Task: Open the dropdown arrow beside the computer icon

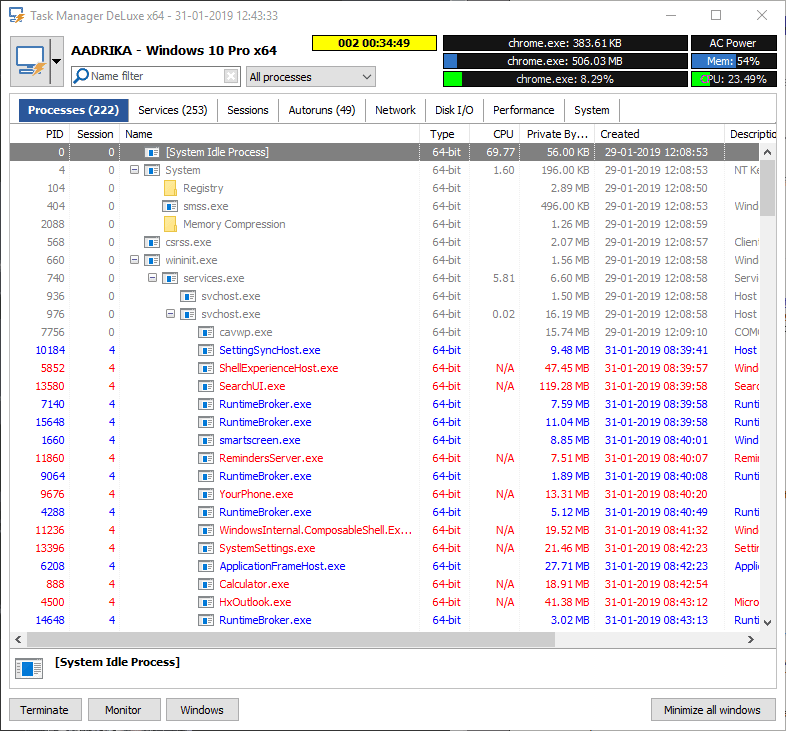Action: pyautogui.click(x=57, y=61)
